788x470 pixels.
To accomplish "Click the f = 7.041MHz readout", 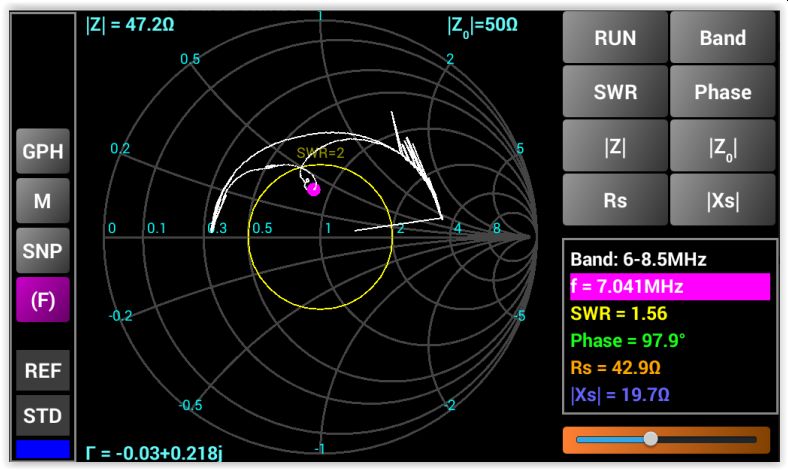I will 670,287.
